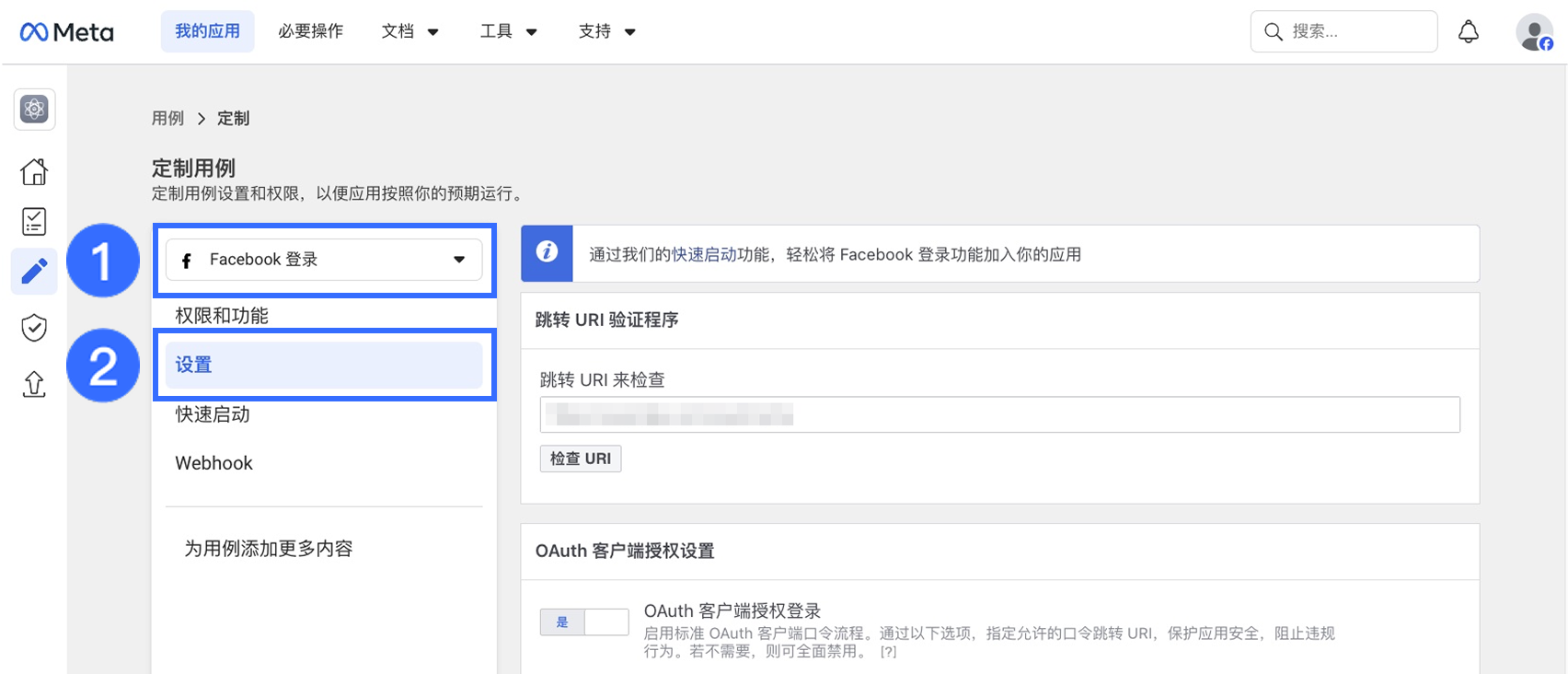
Task: Open the checklist icon in sidebar
Action: (34, 221)
